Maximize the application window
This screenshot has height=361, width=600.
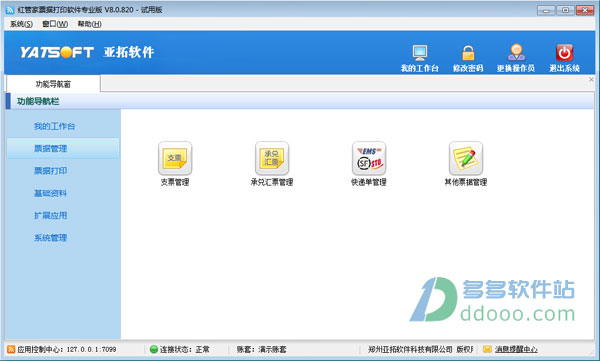coord(565,10)
